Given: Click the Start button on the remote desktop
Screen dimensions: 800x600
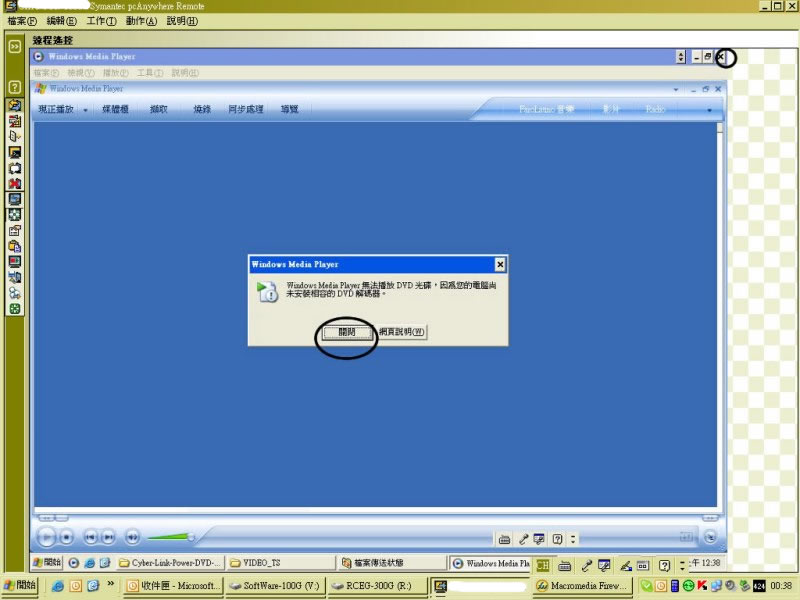Looking at the screenshot, I should [x=47, y=563].
